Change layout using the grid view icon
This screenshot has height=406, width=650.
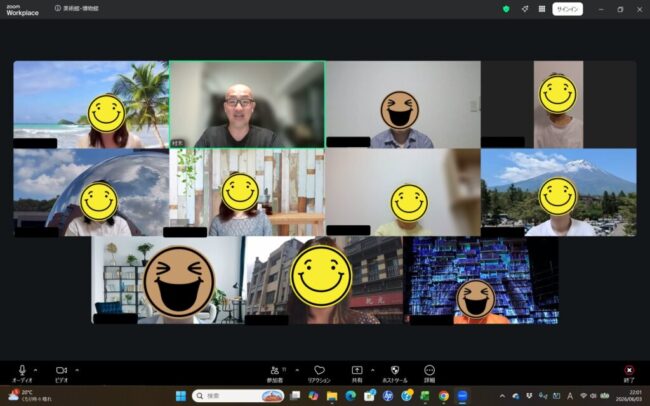542,9
